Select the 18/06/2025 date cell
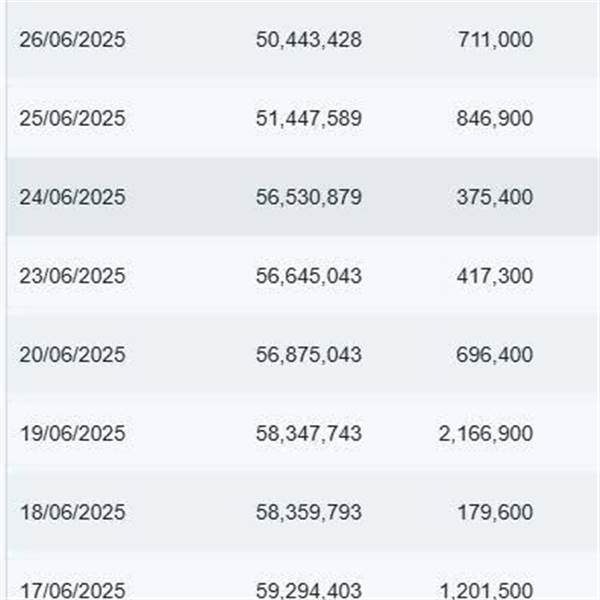This screenshot has height=600, width=600. pyautogui.click(x=72, y=512)
